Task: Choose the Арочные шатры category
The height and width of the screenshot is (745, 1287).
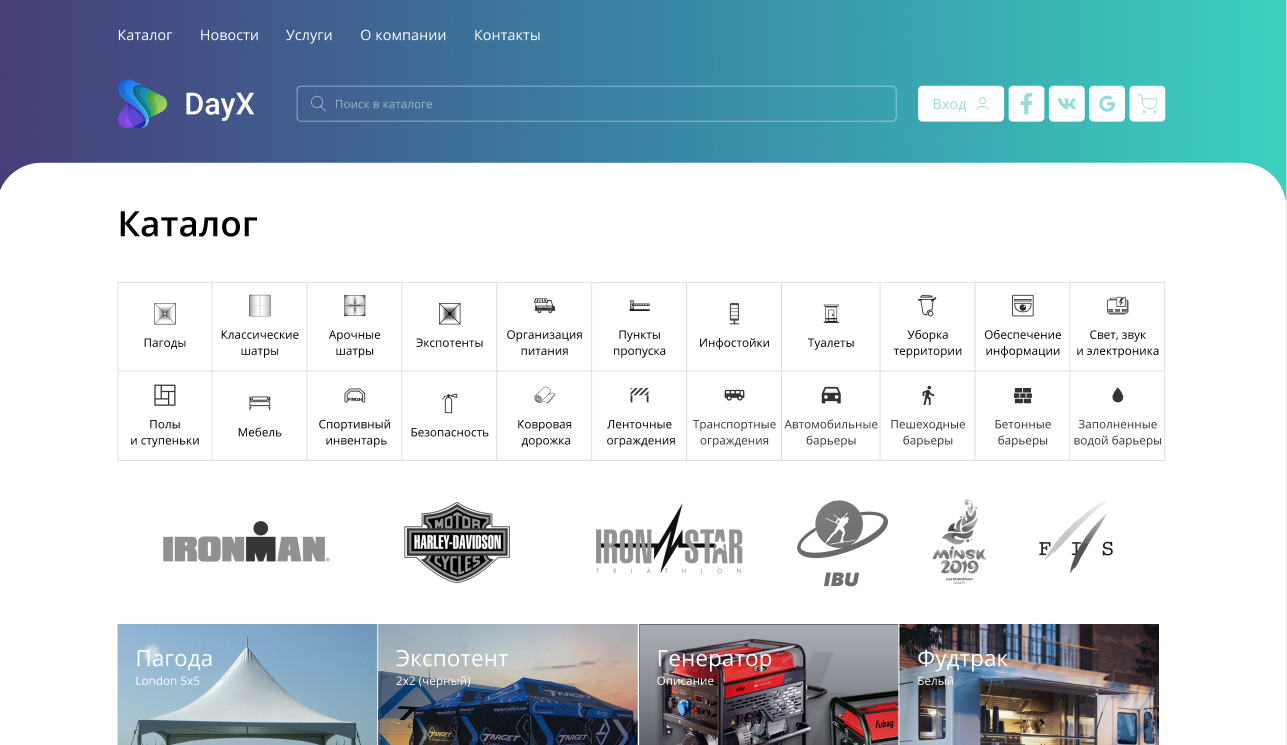Action: [x=355, y=327]
